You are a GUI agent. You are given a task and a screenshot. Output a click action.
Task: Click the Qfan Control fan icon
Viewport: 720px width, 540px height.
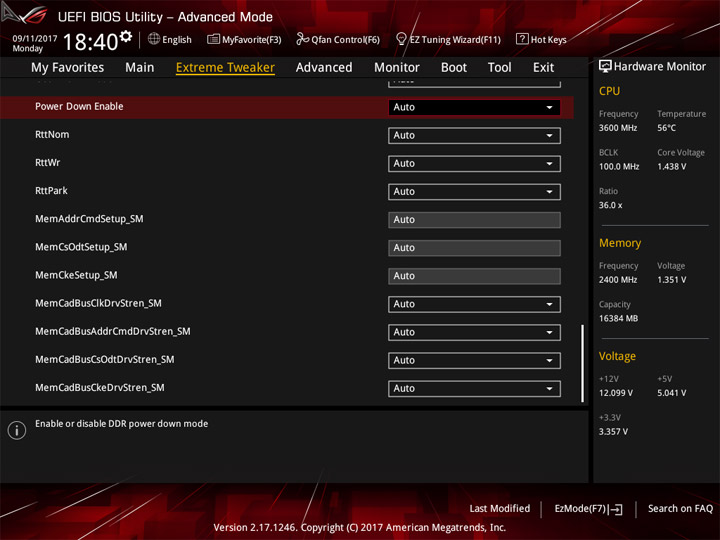[x=302, y=39]
